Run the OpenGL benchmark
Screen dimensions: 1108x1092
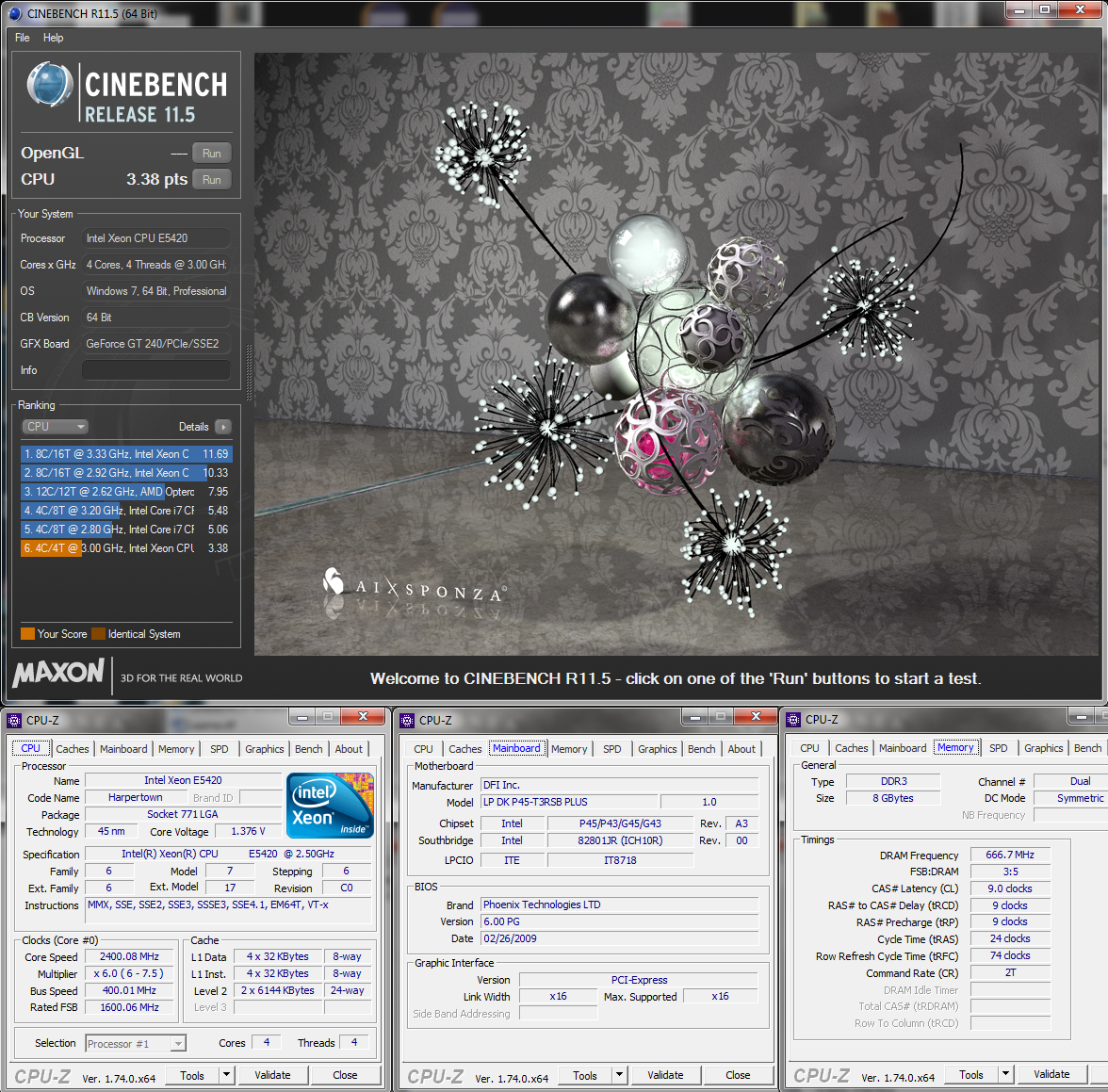pos(212,154)
